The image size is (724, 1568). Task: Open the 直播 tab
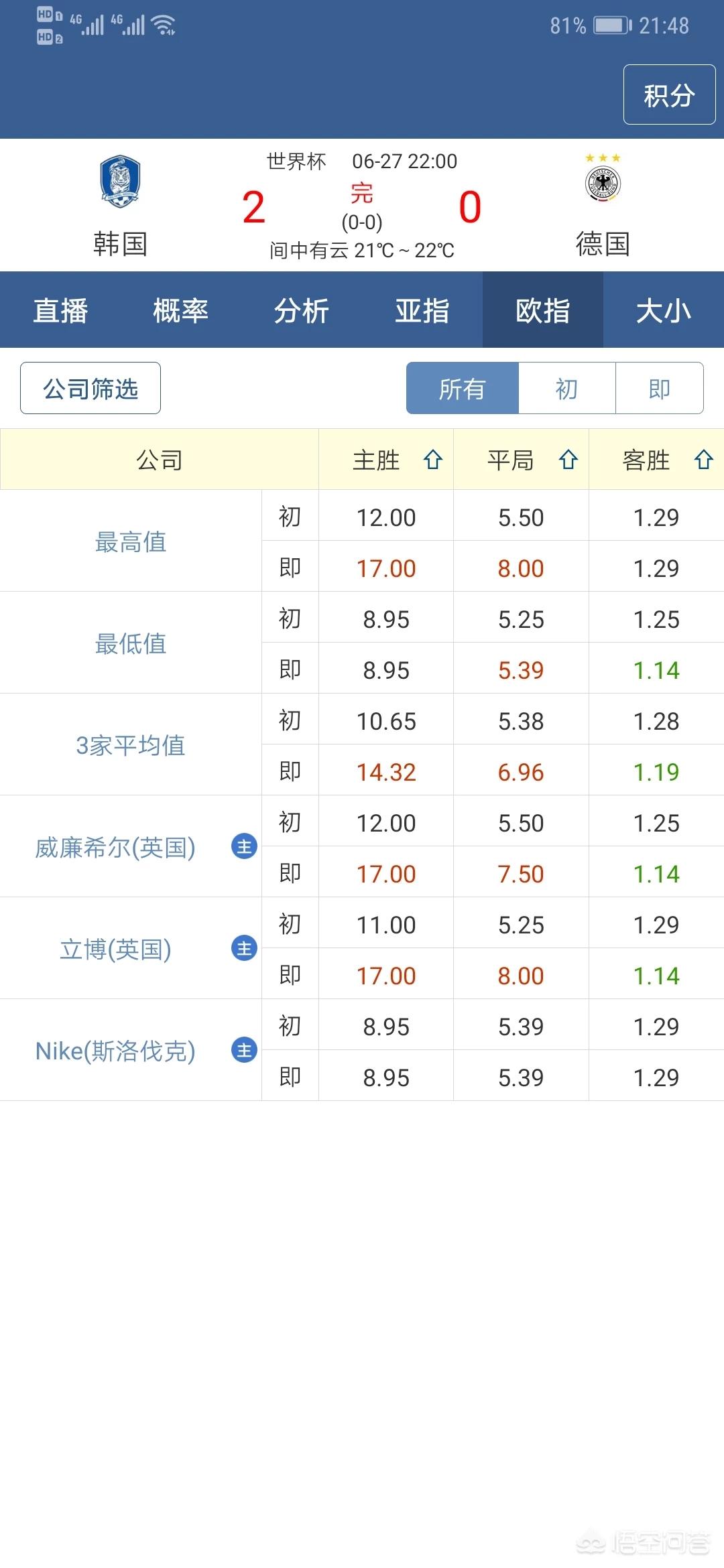60,310
